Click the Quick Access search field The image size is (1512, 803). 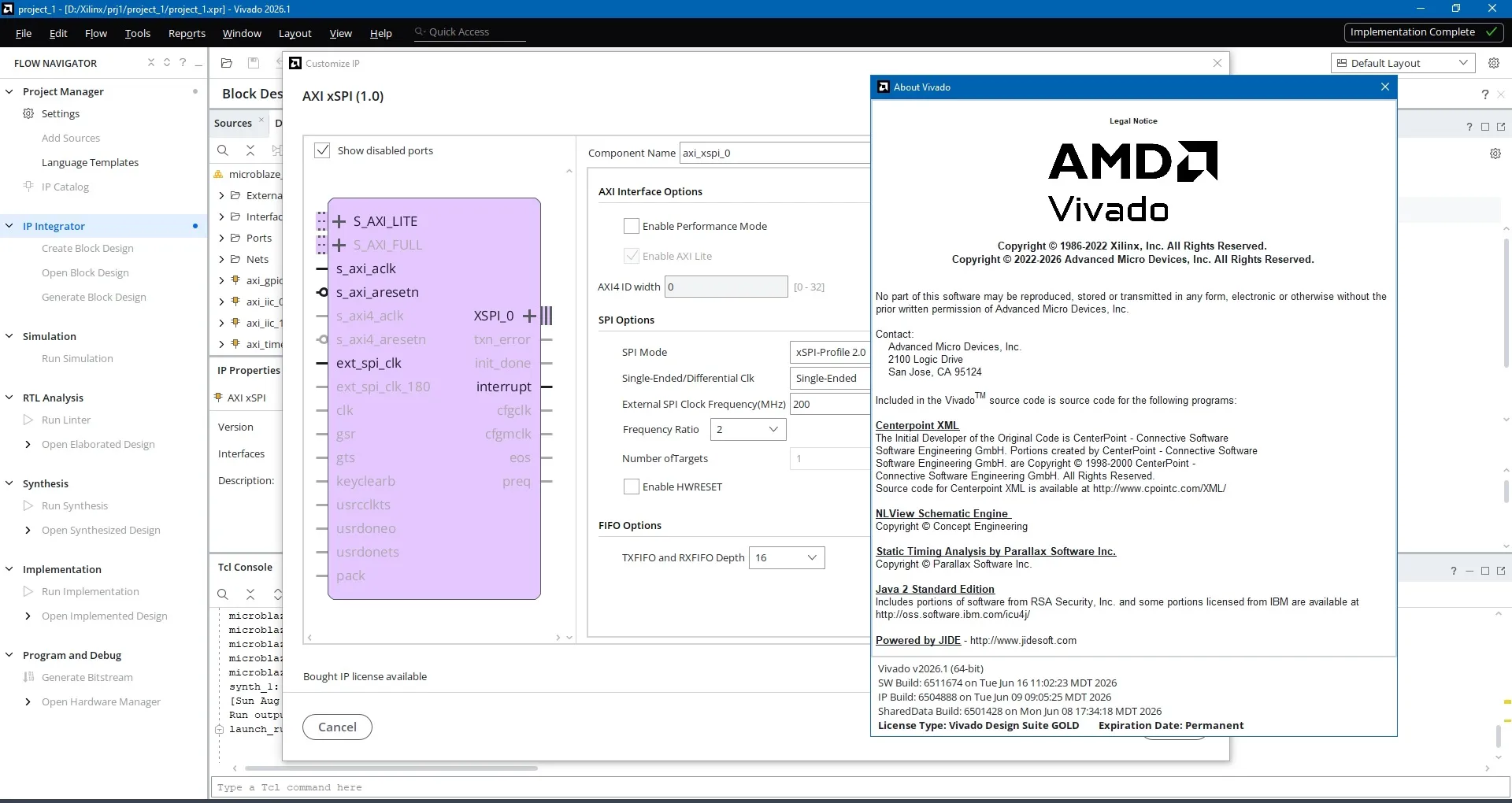coord(470,32)
